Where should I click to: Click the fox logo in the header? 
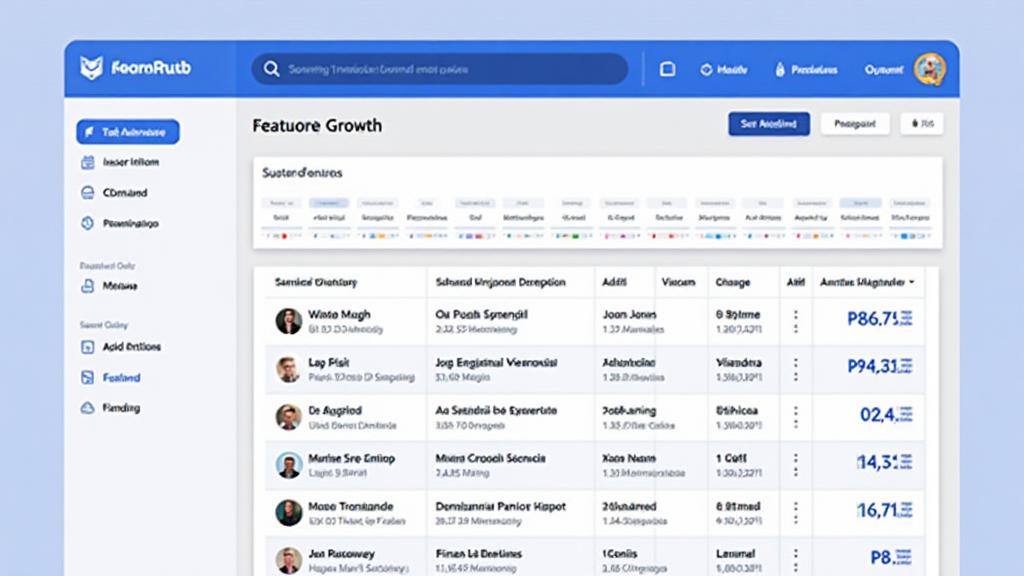tap(92, 69)
